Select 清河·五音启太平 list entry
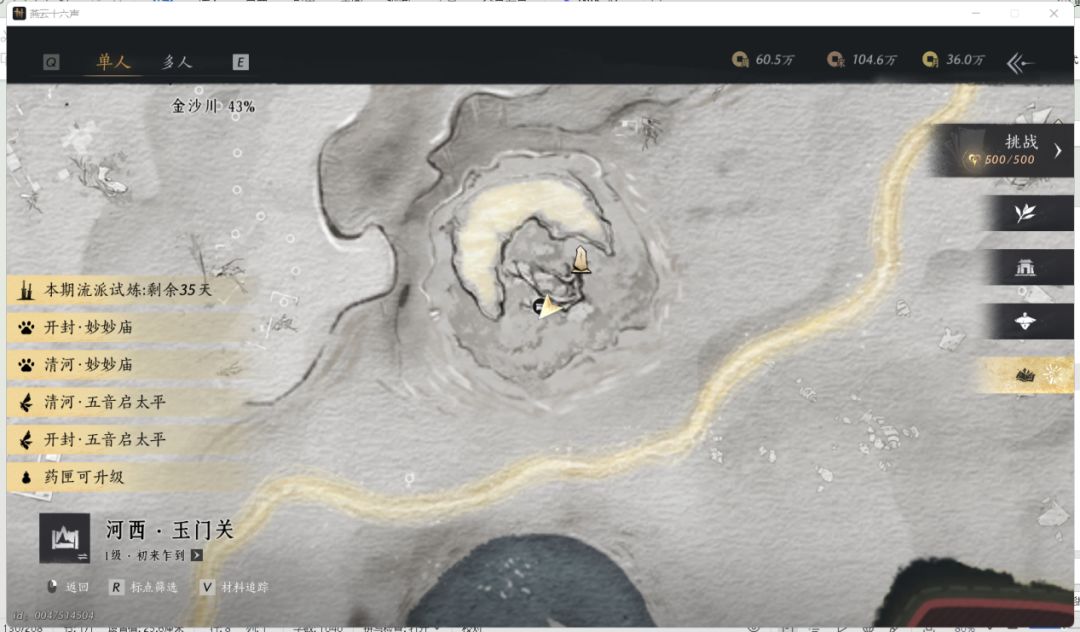Image resolution: width=1080 pixels, height=632 pixels. coord(129,402)
